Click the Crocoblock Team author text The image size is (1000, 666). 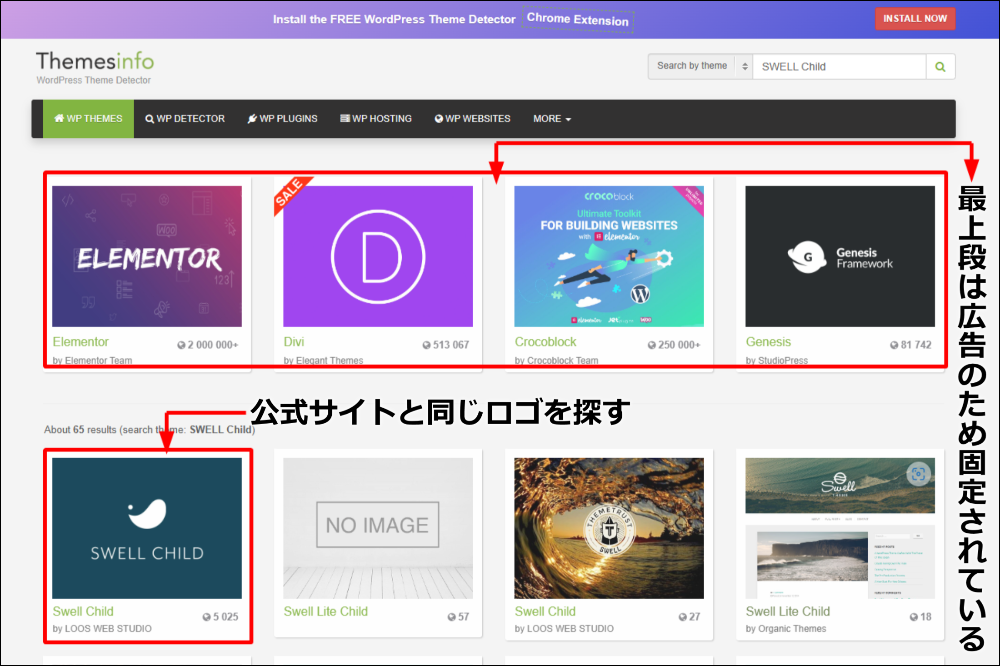point(563,360)
